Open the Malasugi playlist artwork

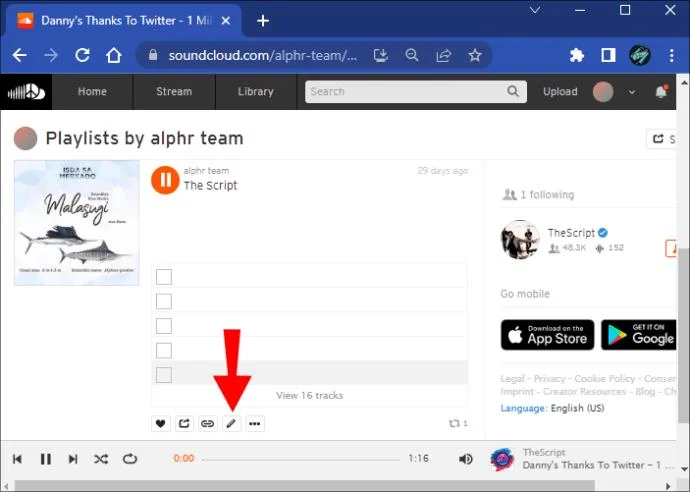(77, 223)
